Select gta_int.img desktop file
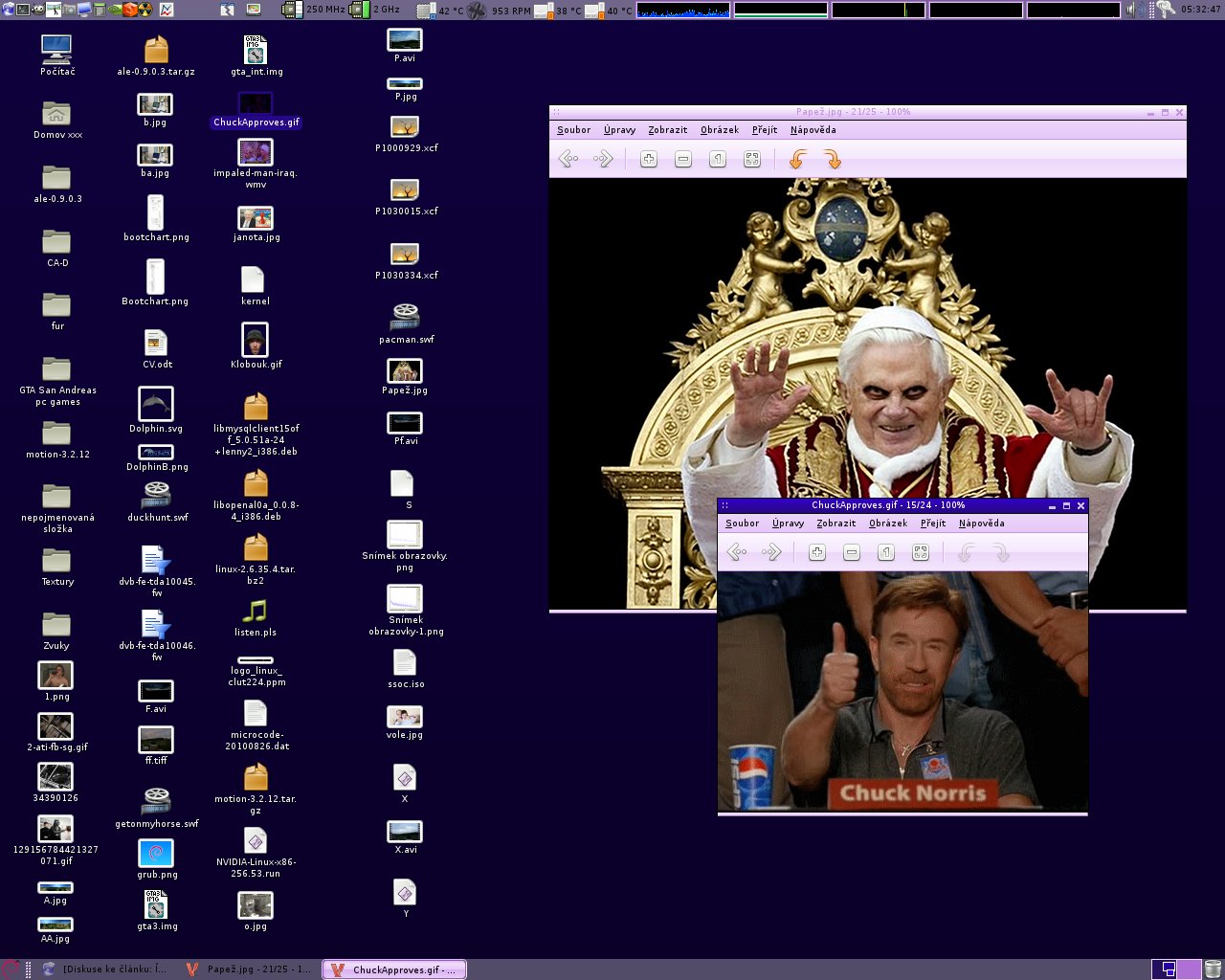The width and height of the screenshot is (1225, 980). (256, 56)
